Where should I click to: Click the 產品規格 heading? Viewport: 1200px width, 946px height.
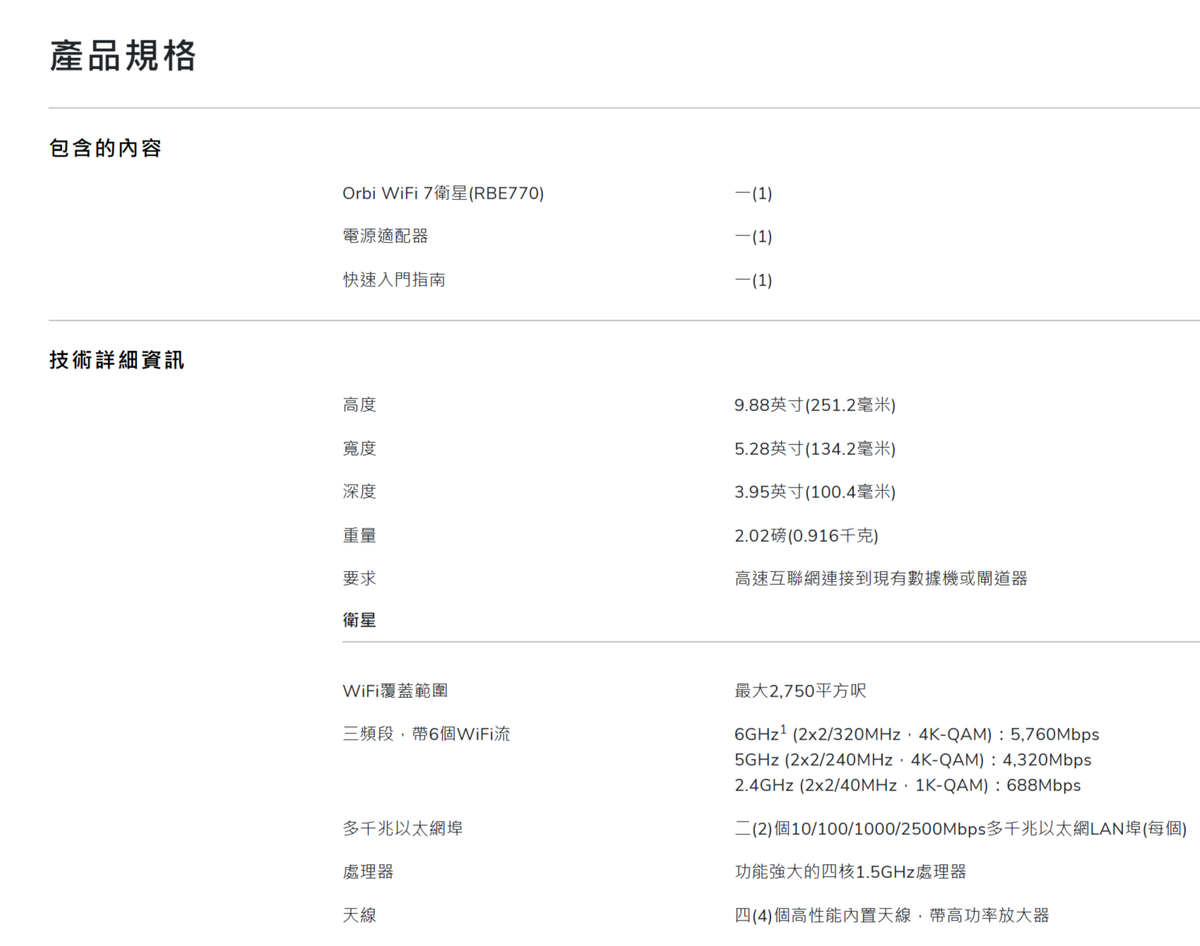point(123,56)
